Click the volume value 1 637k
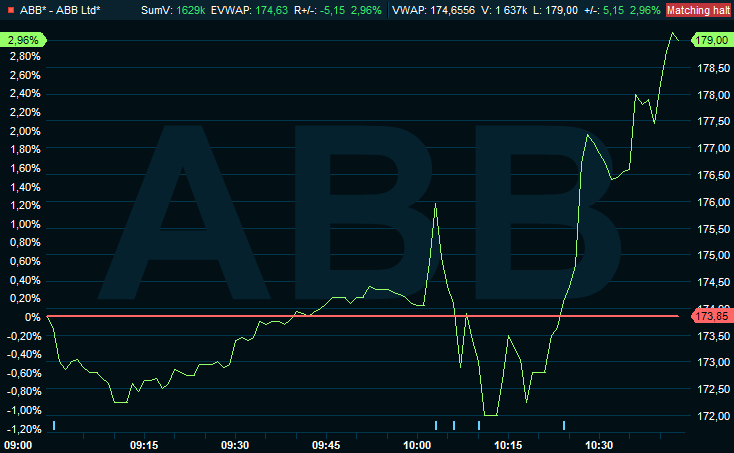 511,10
